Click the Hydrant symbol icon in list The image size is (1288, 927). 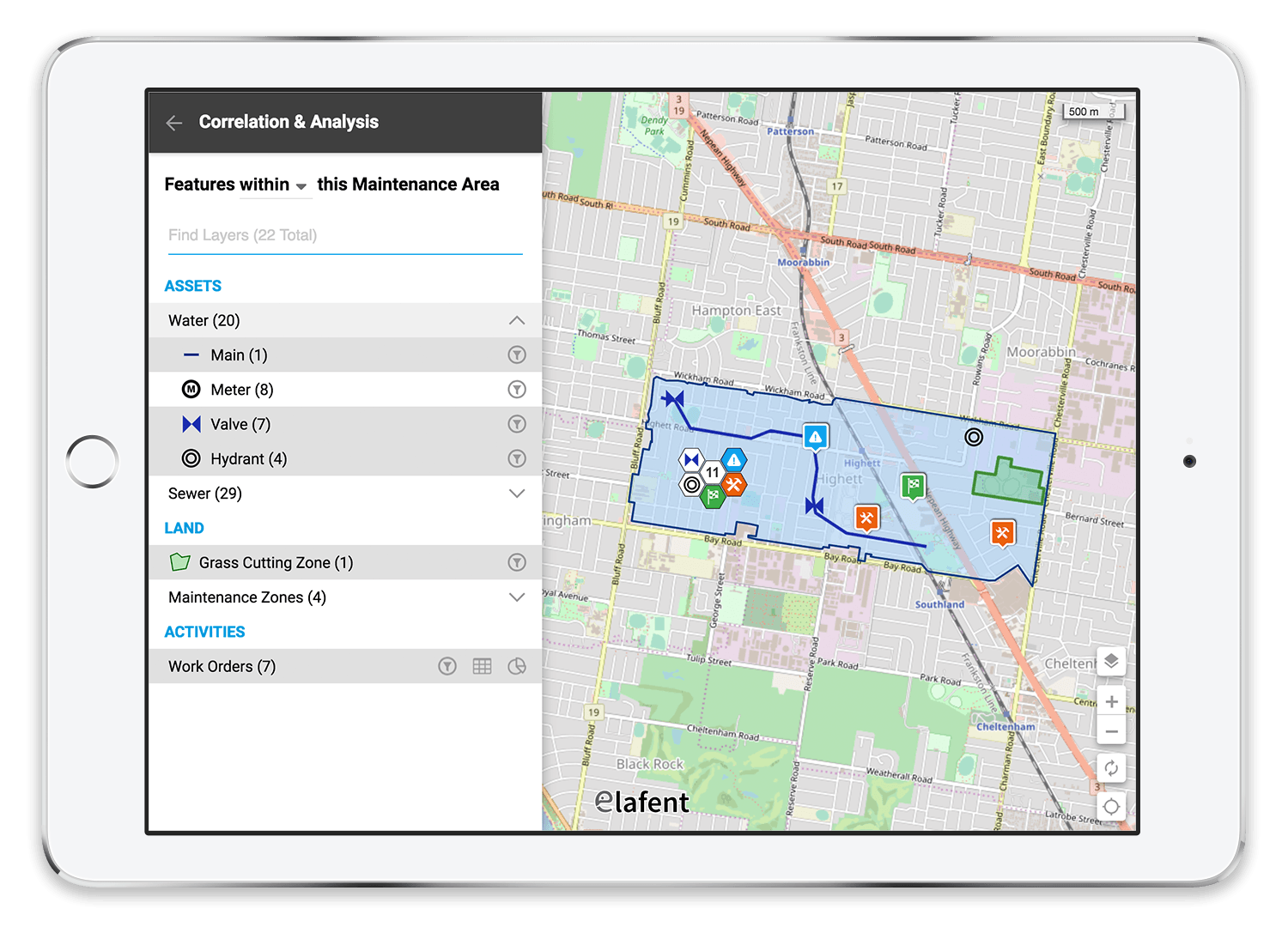(191, 458)
